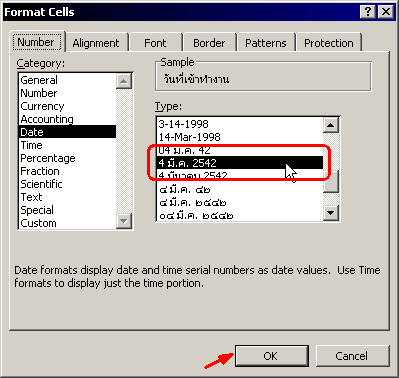Select Time in the Category list
This screenshot has width=399, height=378.
pyautogui.click(x=32, y=145)
